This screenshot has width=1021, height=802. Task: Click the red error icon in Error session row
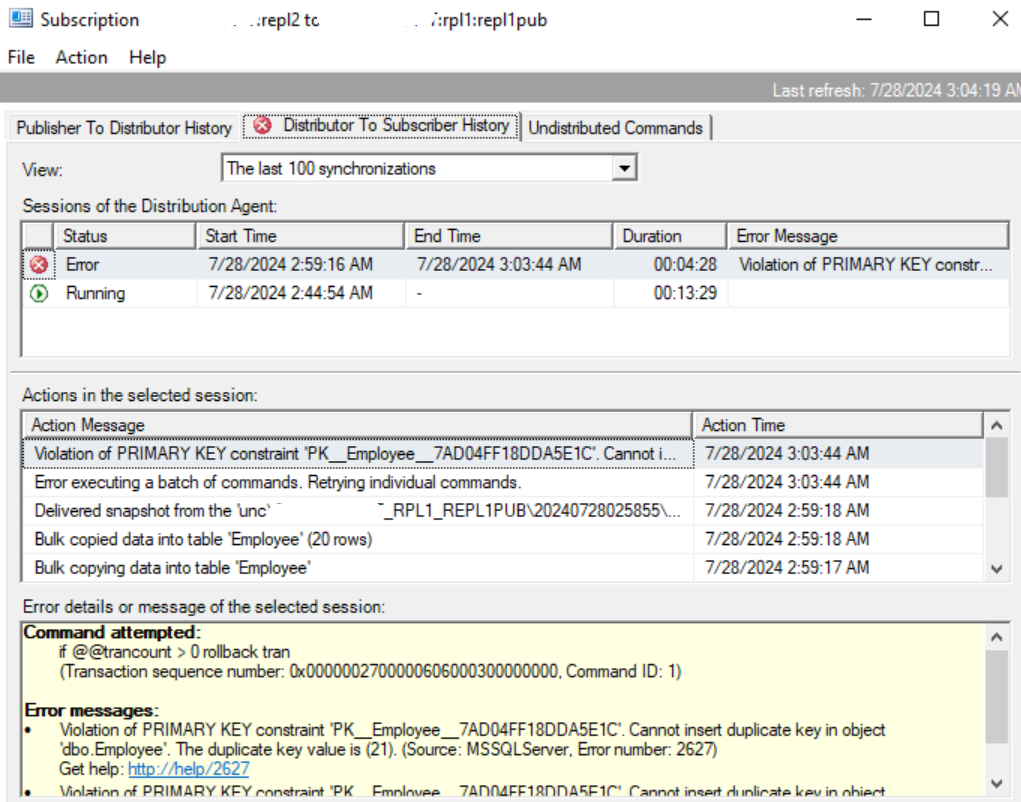coord(39,265)
